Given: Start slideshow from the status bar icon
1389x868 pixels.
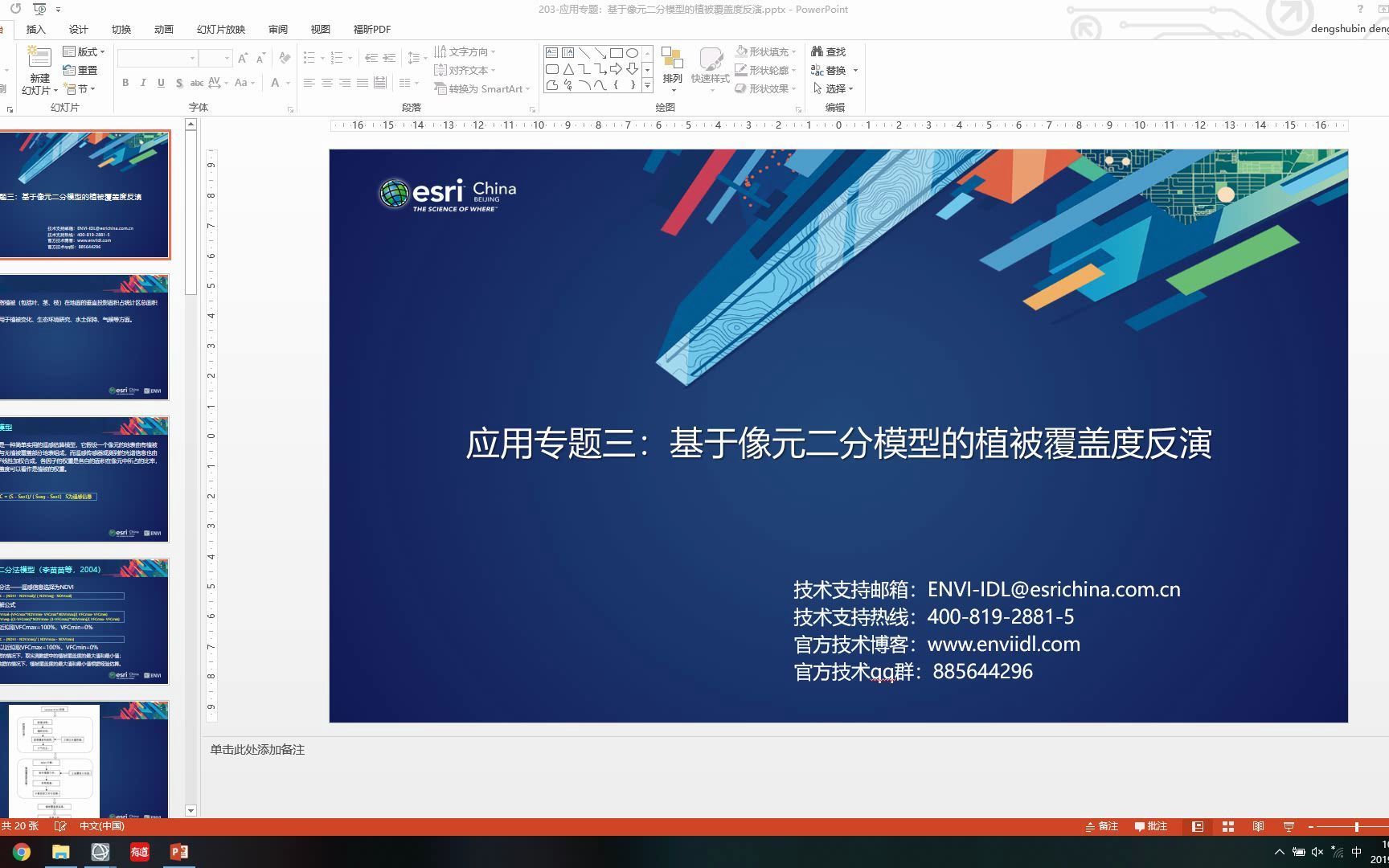Looking at the screenshot, I should point(1288,826).
